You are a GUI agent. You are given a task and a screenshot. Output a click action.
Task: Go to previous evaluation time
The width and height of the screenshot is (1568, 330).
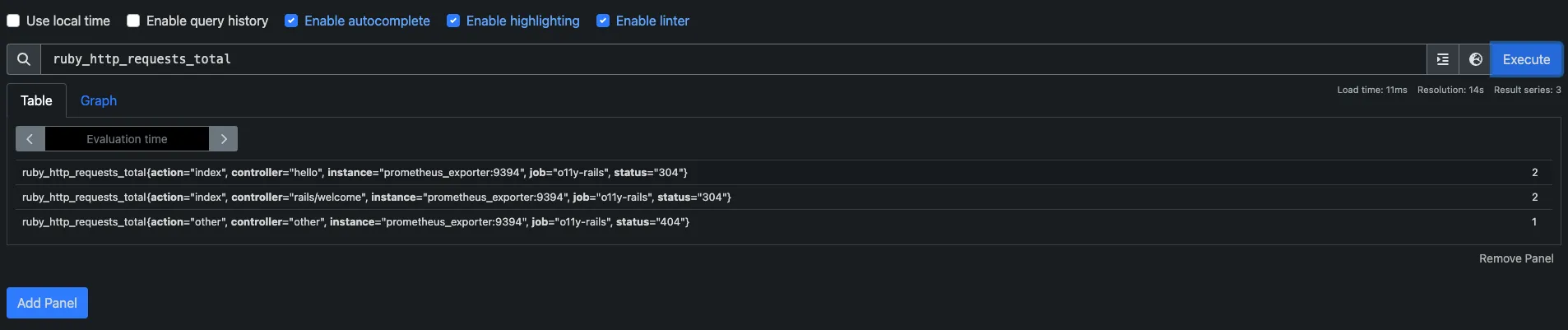point(30,139)
